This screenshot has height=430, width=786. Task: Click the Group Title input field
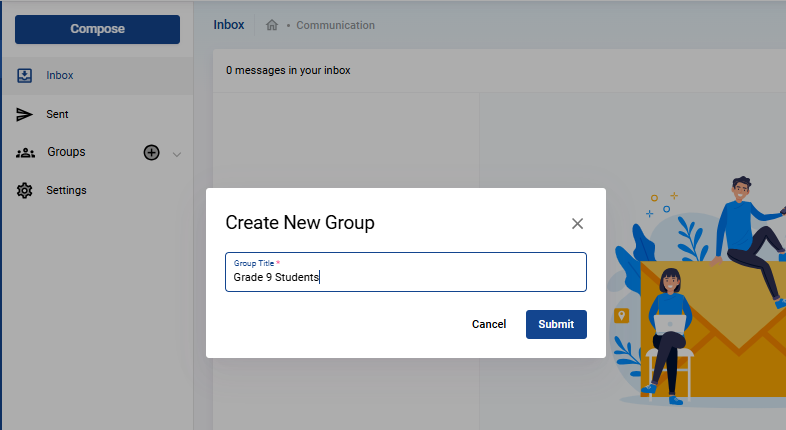point(406,272)
